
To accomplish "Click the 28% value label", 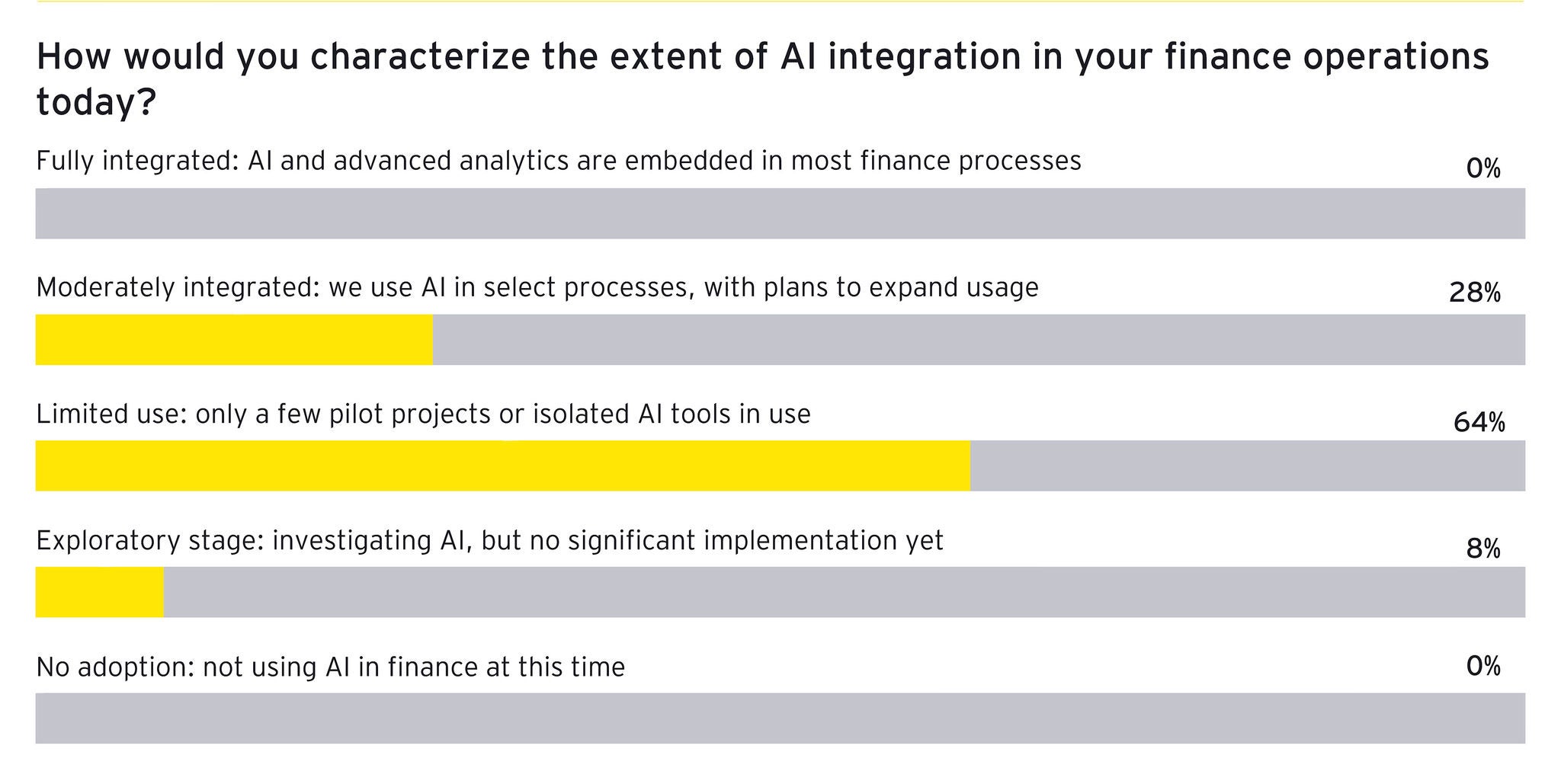I will [1474, 293].
